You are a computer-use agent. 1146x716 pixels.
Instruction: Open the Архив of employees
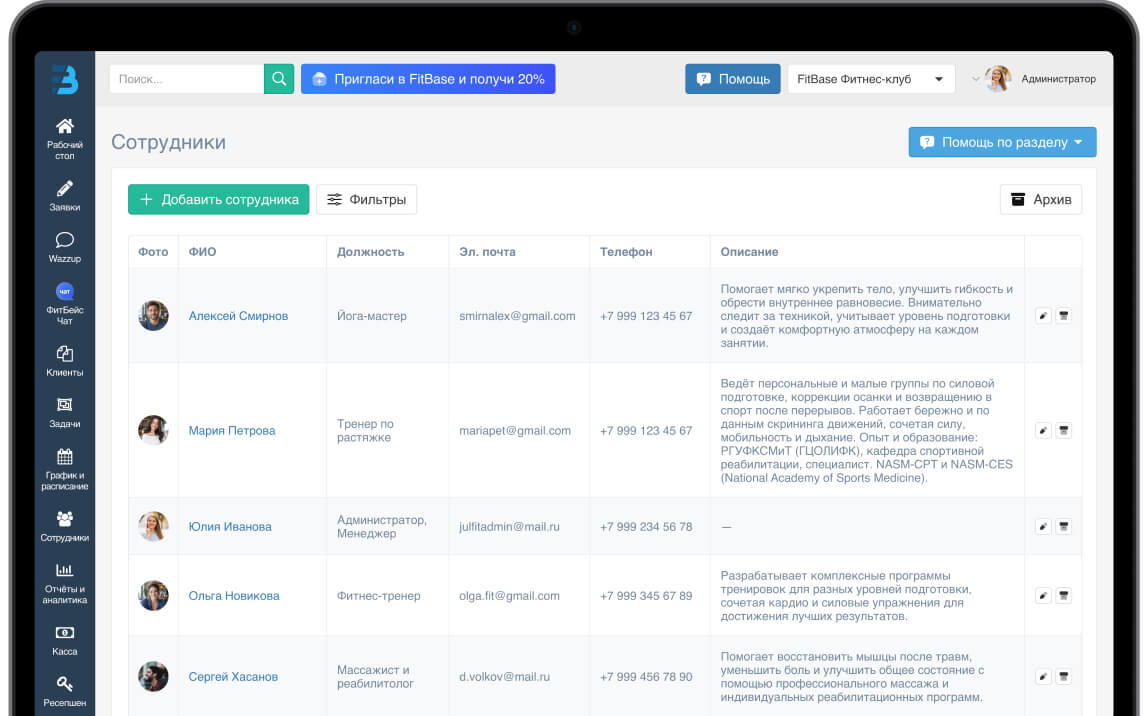pos(1041,199)
